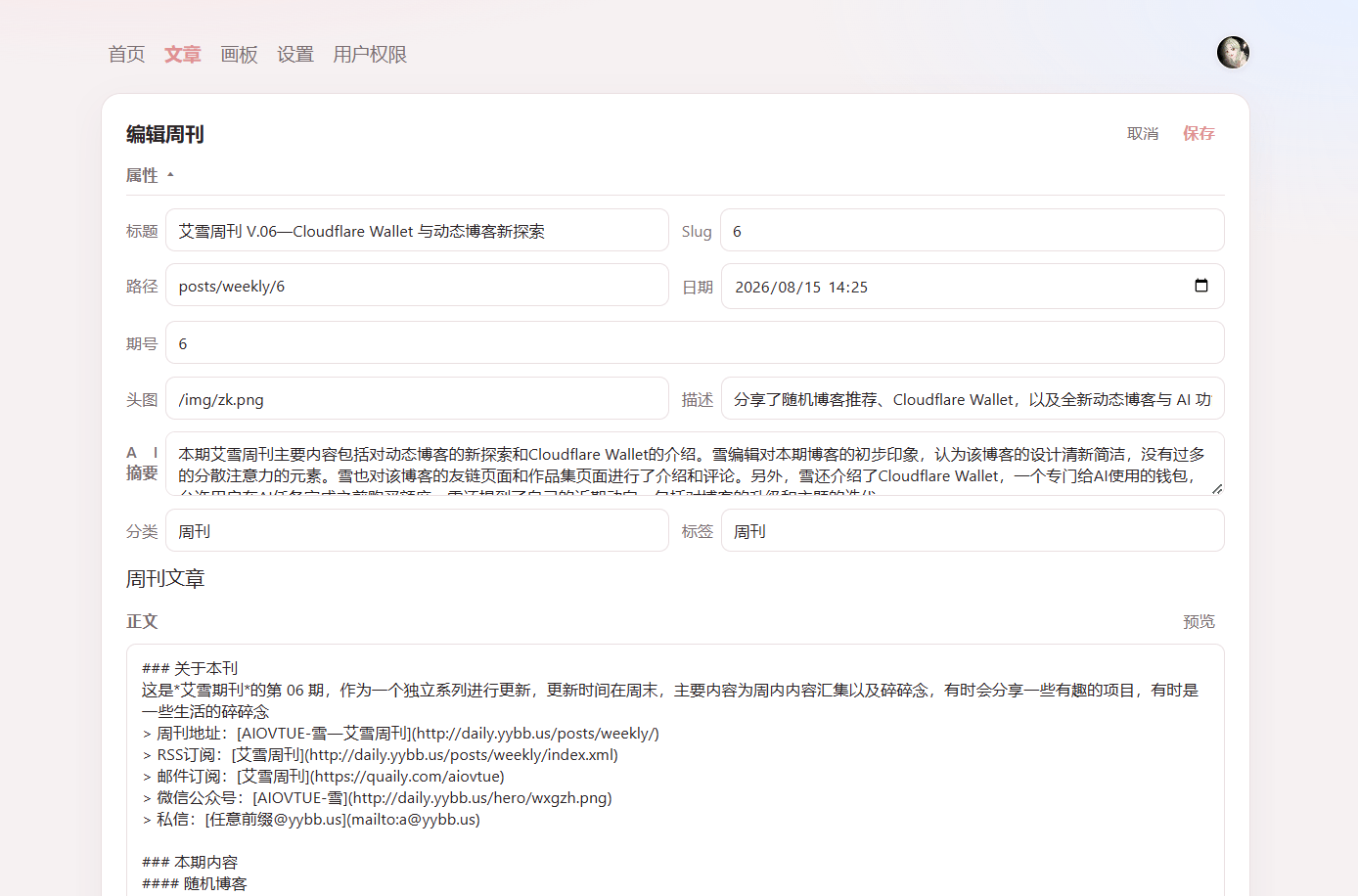1358x896 pixels.
Task: Click the '#### 随机博客' line
Action: (x=195, y=883)
